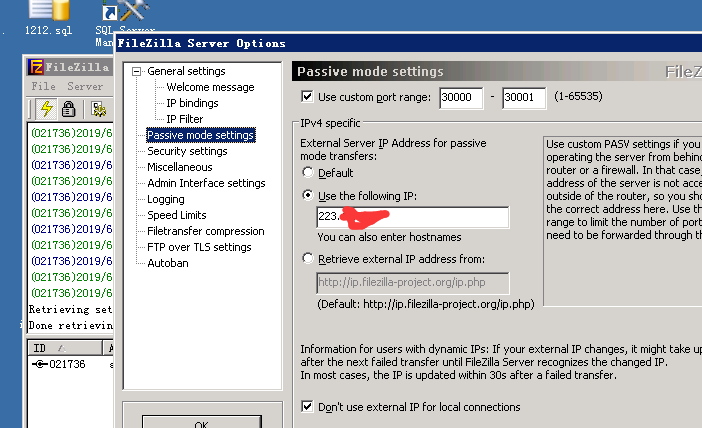This screenshot has height=428, width=702.
Task: Click the lightning bolt connect icon in FileZilla toolbar
Action: pos(47,109)
